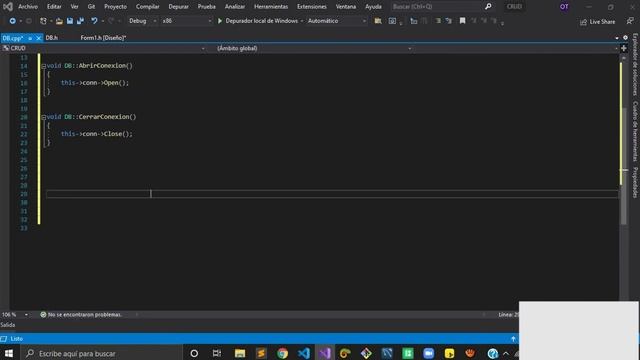Click the No se encontraron problemas indicator

tap(81, 315)
